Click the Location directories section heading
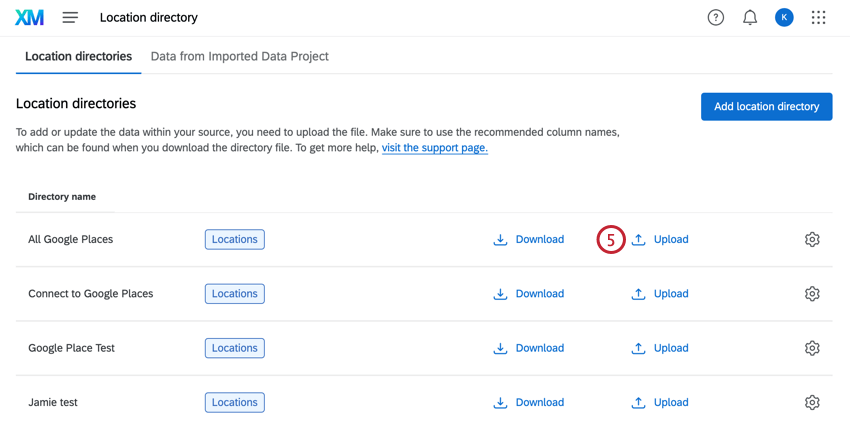The width and height of the screenshot is (850, 423). coord(76,103)
